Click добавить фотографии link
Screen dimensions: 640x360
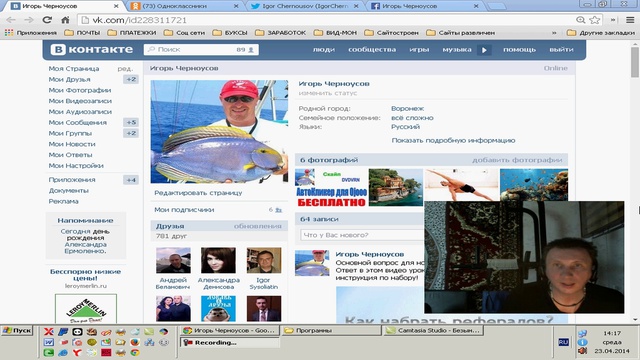[517, 160]
